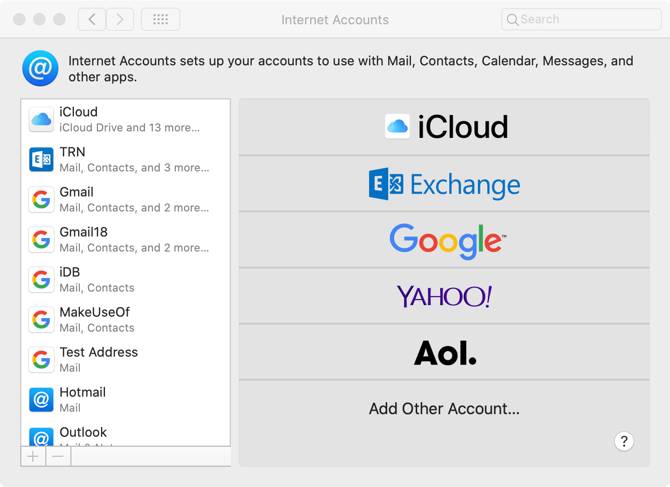Click the @ icon beside Hotmail

pyautogui.click(x=41, y=400)
